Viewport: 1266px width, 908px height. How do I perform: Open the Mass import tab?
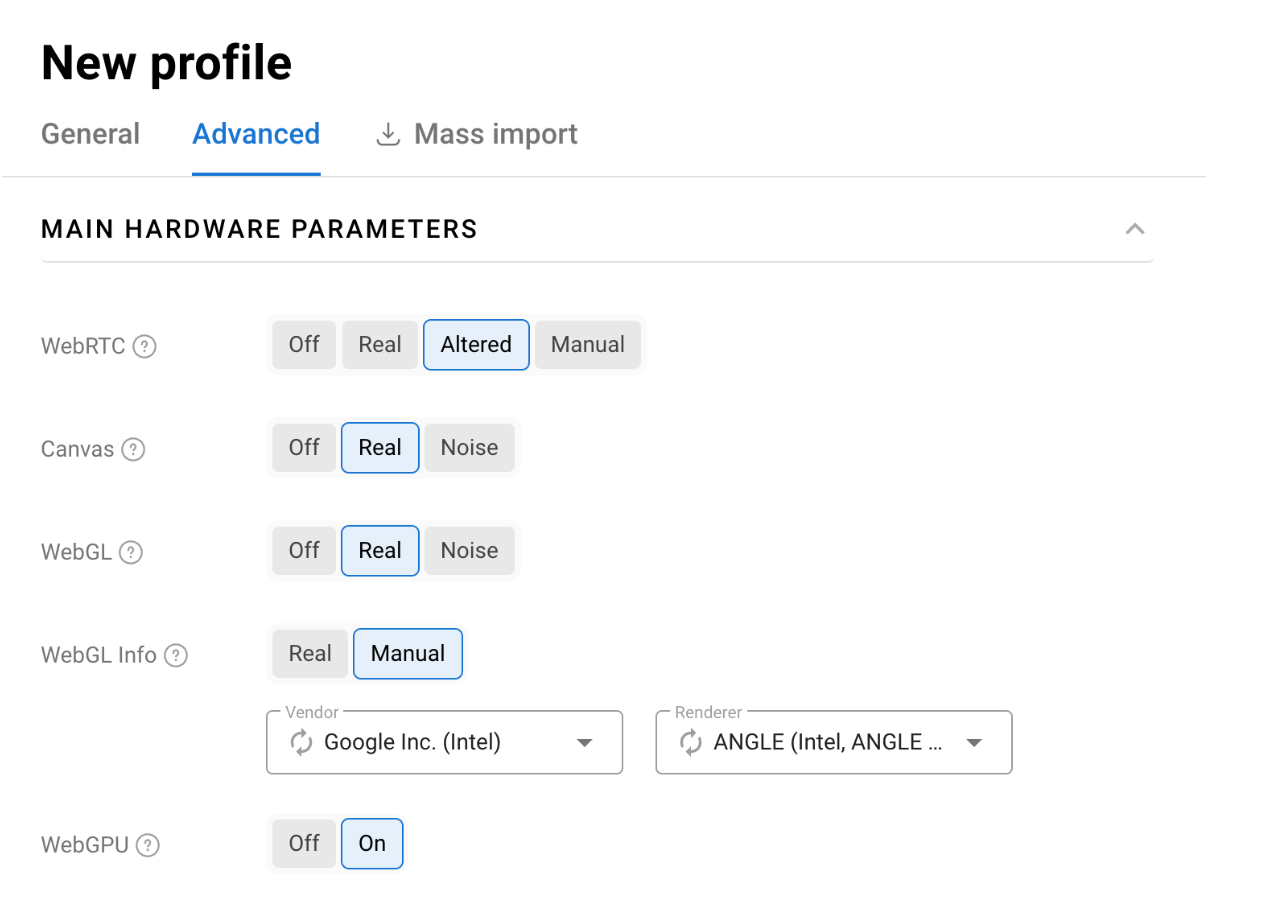tap(495, 134)
